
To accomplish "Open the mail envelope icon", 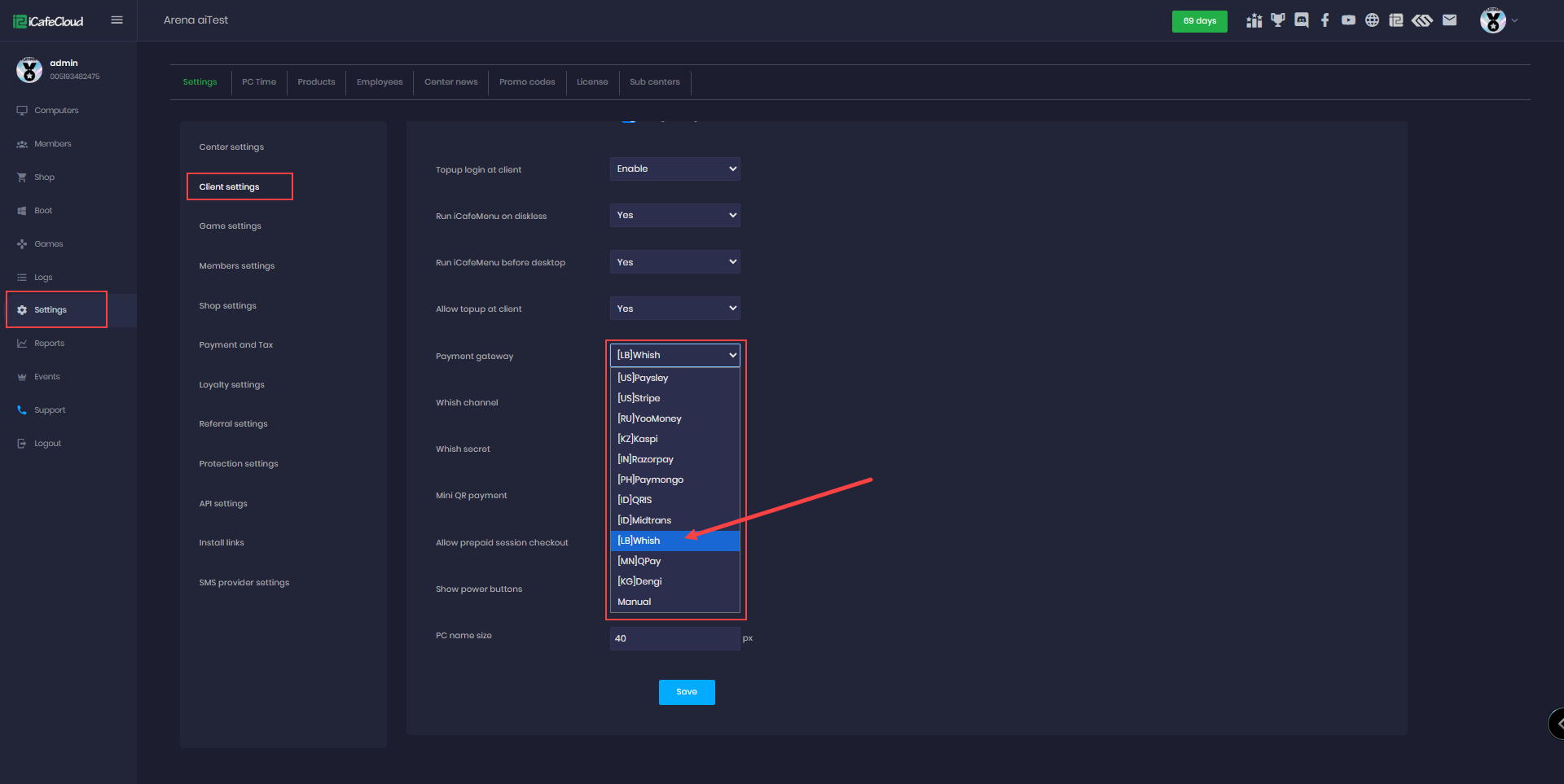I will [1449, 20].
